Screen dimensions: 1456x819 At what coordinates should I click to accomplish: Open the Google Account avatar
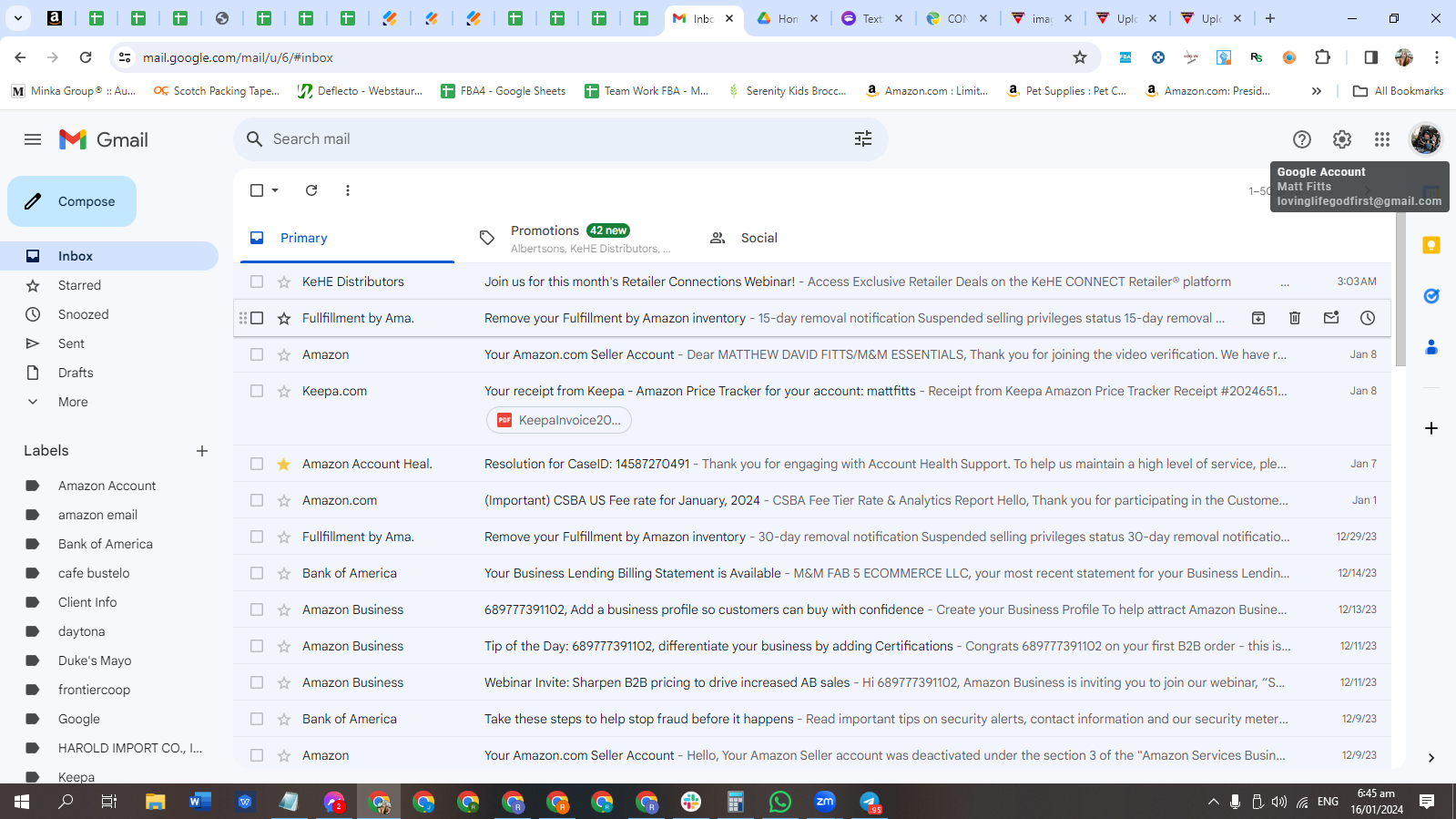[1426, 139]
